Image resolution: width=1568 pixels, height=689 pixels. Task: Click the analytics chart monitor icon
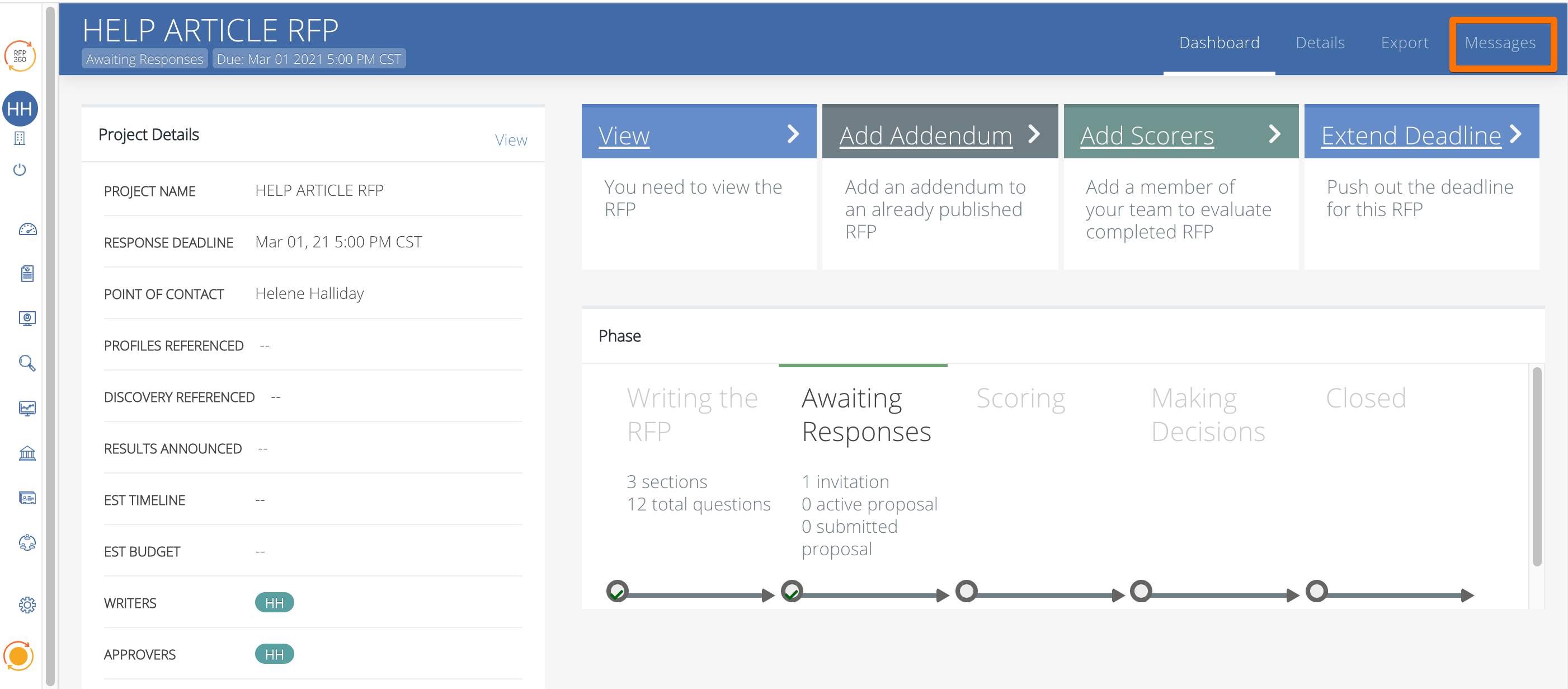(x=27, y=408)
